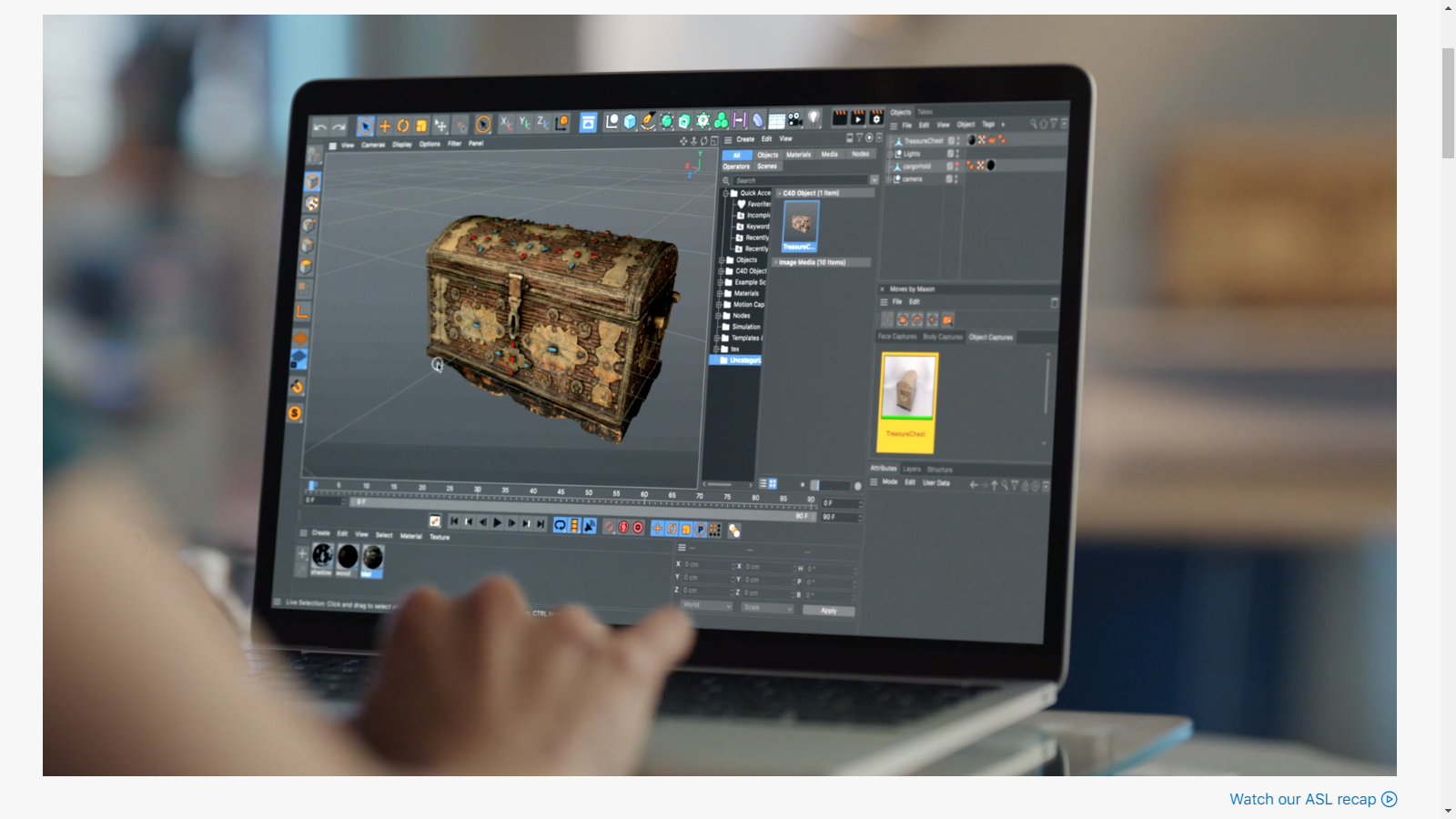The image size is (1456, 819).
Task: Open the Asset Browser Create menu
Action: coord(745,139)
